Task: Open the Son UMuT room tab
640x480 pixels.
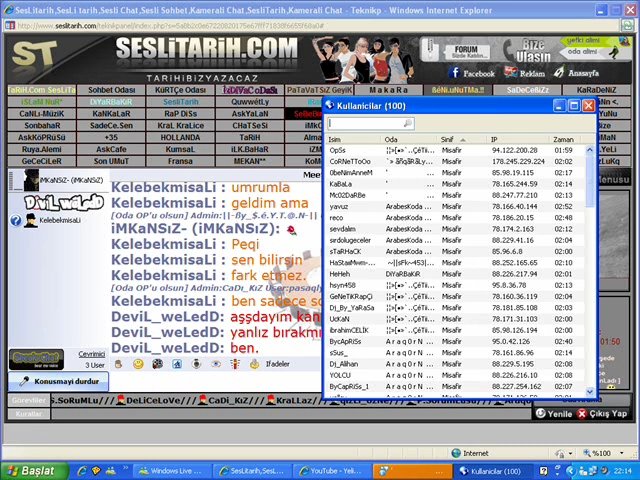Action: pos(111,161)
